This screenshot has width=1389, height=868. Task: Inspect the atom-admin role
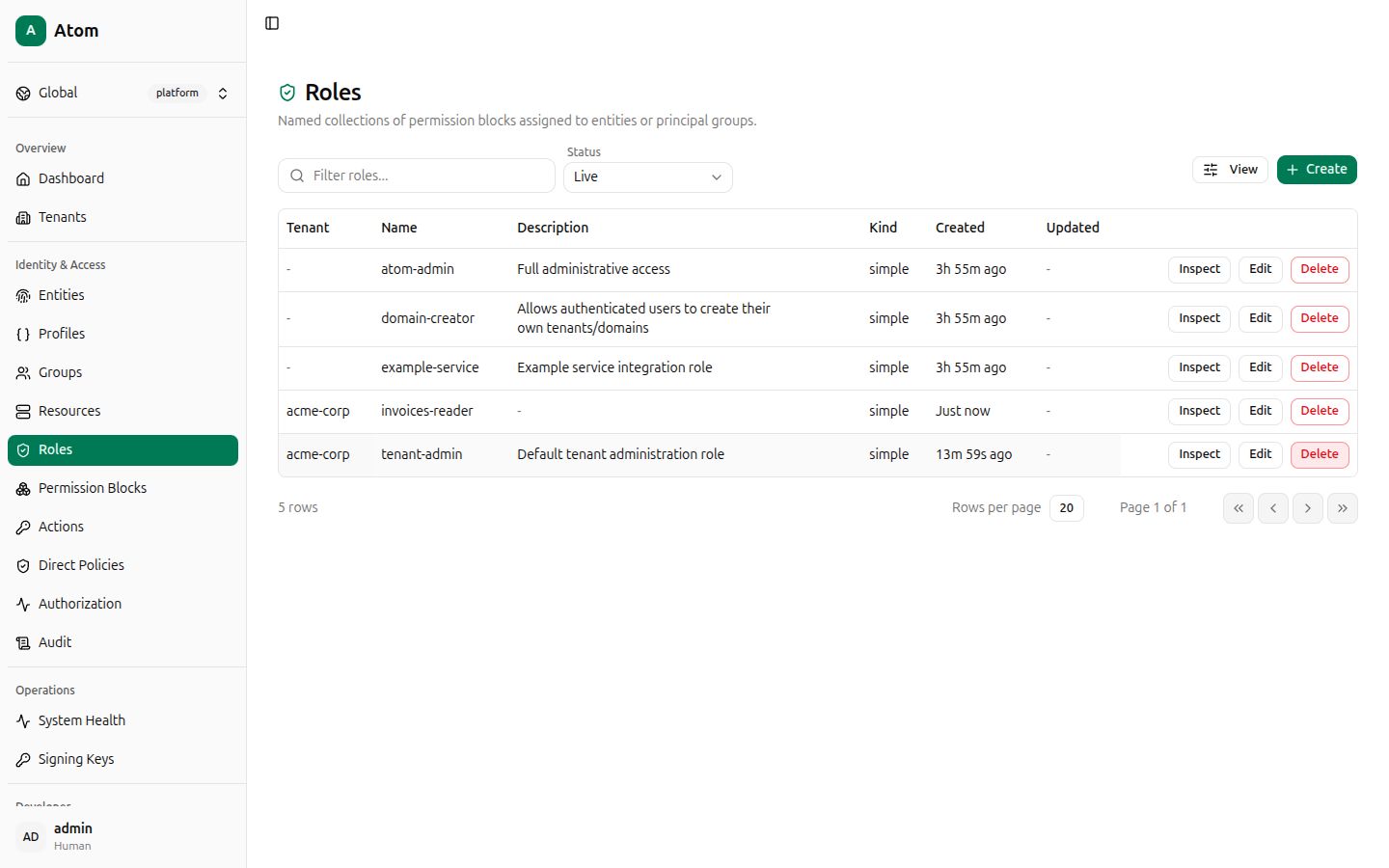click(1199, 270)
